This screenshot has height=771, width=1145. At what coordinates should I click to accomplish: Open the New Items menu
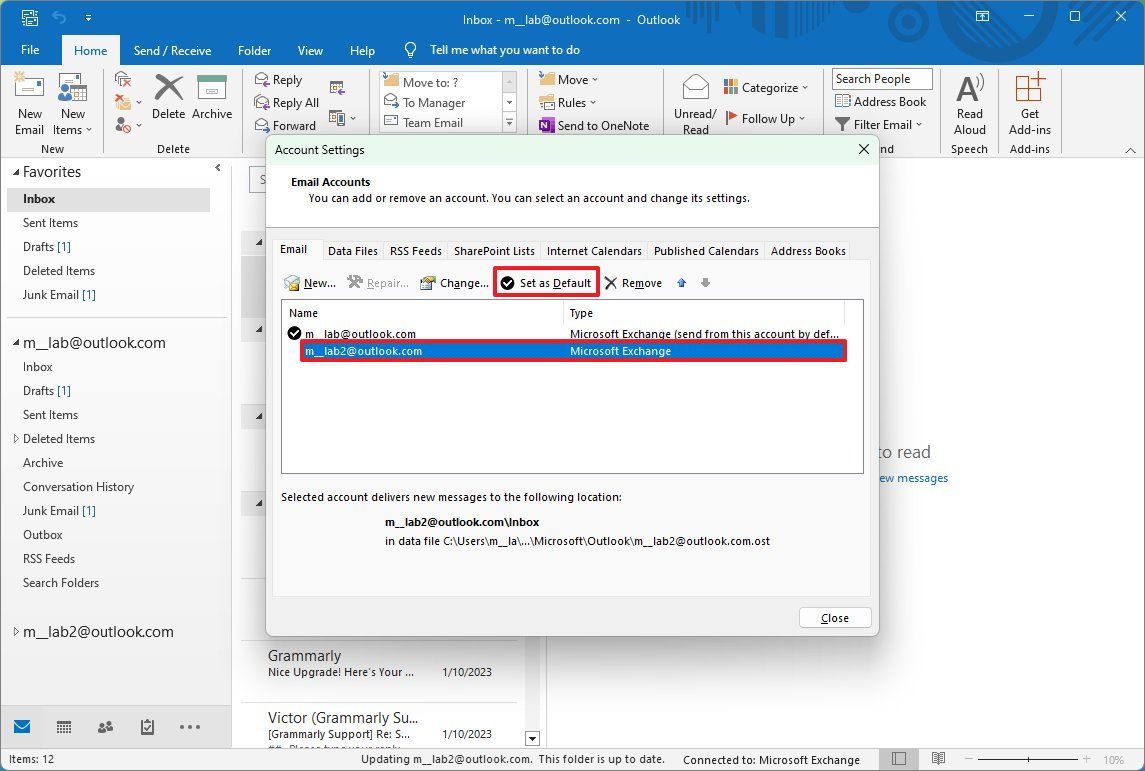click(x=72, y=104)
